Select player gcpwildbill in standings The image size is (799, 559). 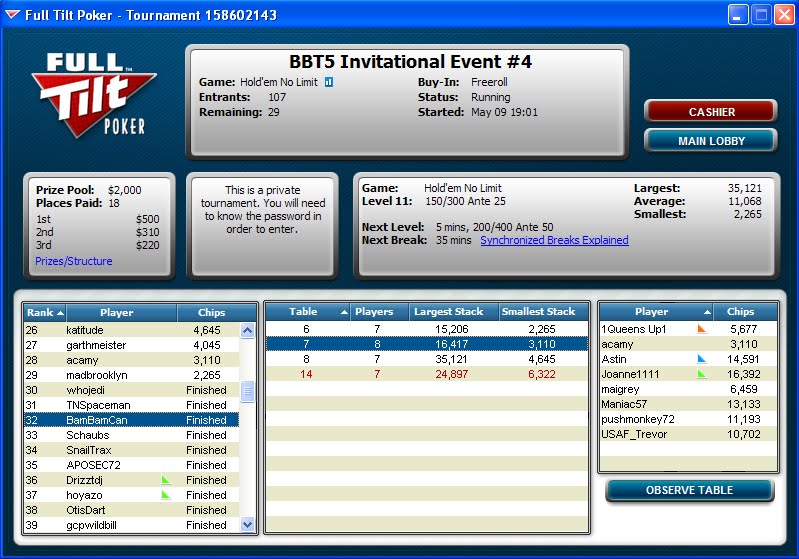131,525
